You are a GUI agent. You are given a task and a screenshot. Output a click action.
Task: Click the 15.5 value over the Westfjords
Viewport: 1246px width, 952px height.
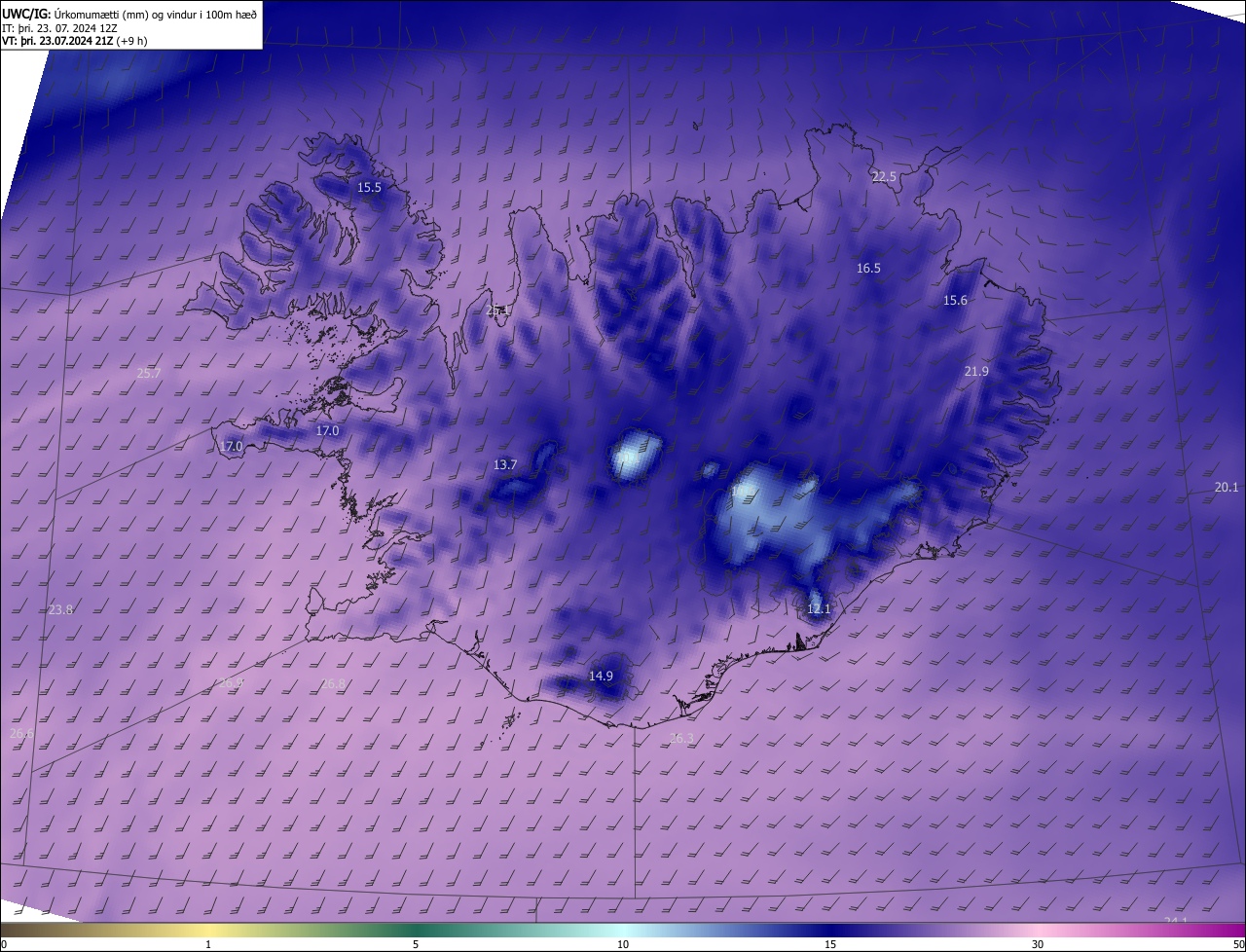(x=369, y=188)
